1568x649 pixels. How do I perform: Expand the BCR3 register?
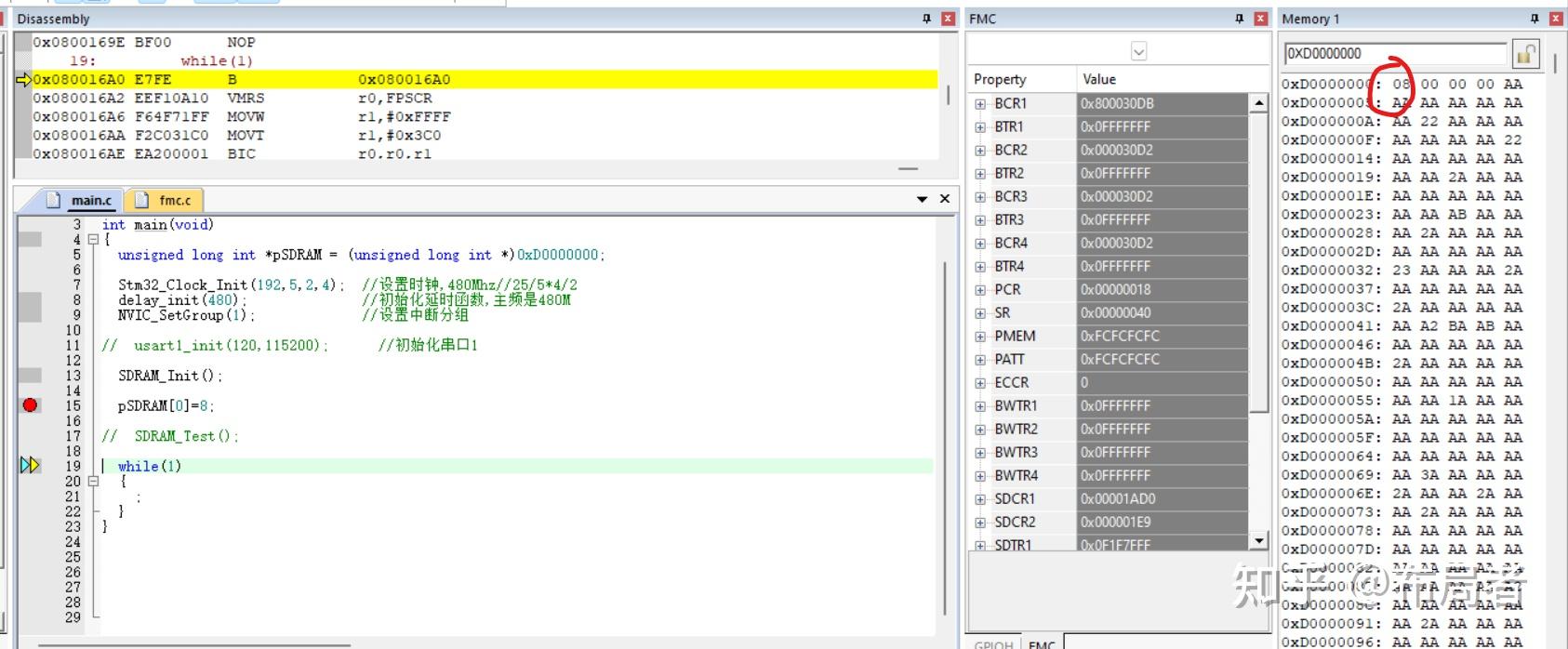[x=980, y=196]
